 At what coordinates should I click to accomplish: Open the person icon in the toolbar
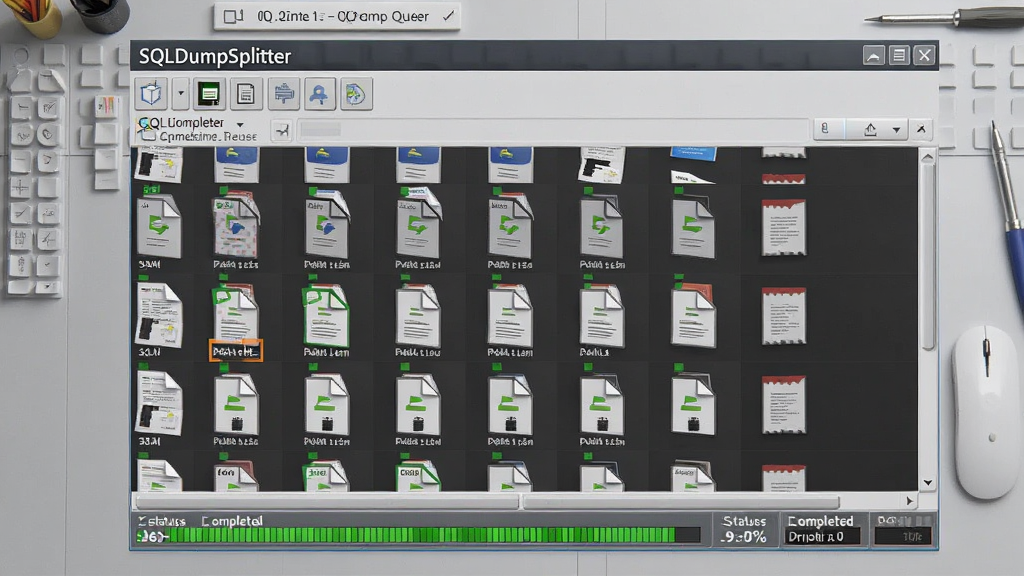click(319, 94)
